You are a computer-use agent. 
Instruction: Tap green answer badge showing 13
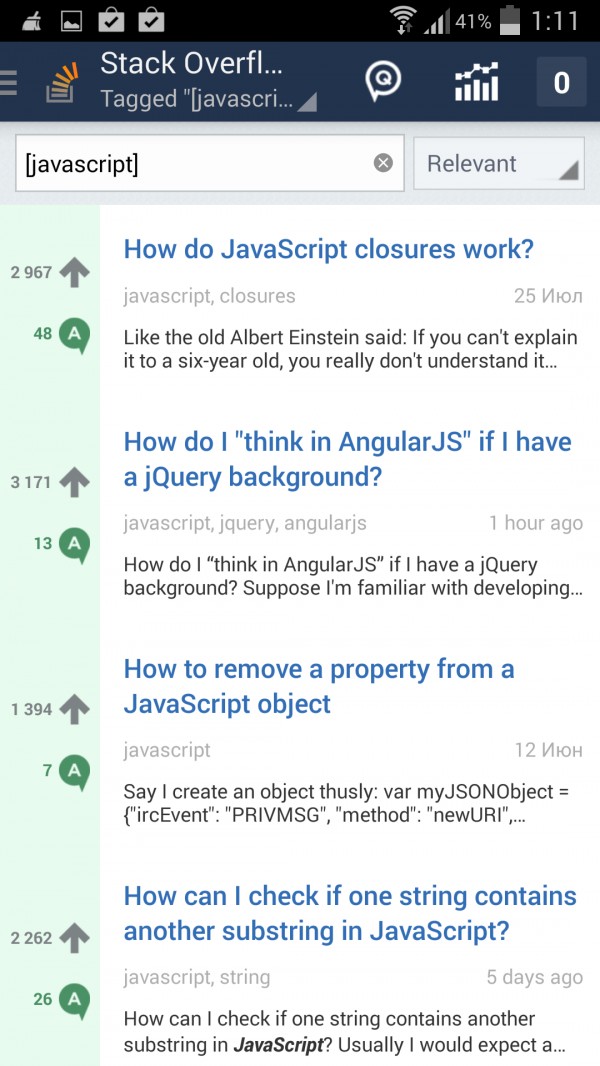click(x=74, y=544)
